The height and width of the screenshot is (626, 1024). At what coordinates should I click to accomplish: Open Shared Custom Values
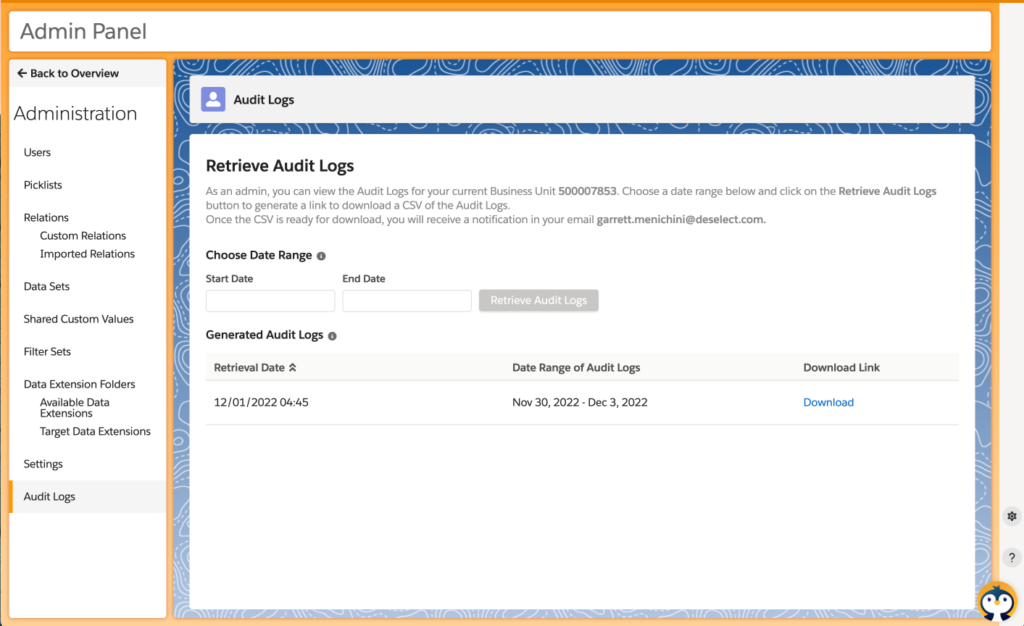(x=78, y=319)
